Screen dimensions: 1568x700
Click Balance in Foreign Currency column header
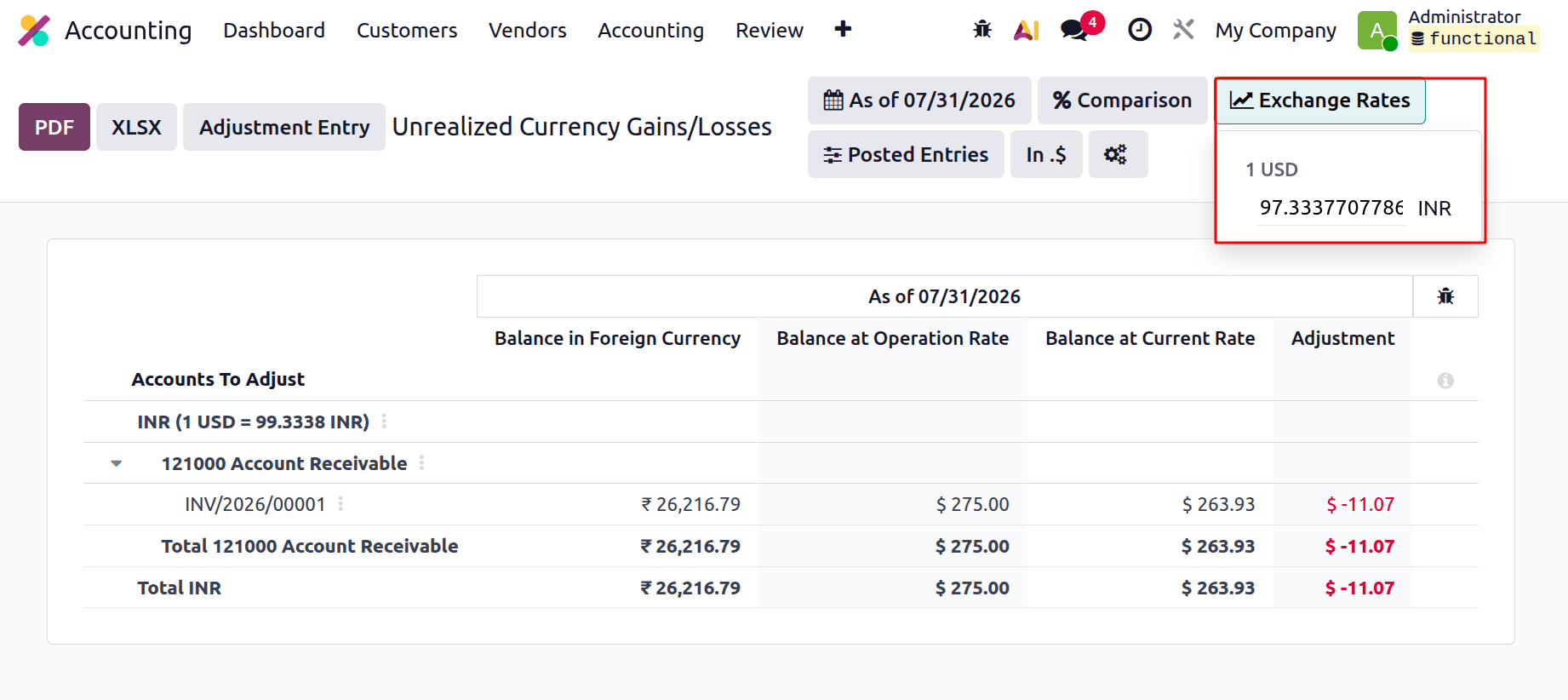pos(618,338)
